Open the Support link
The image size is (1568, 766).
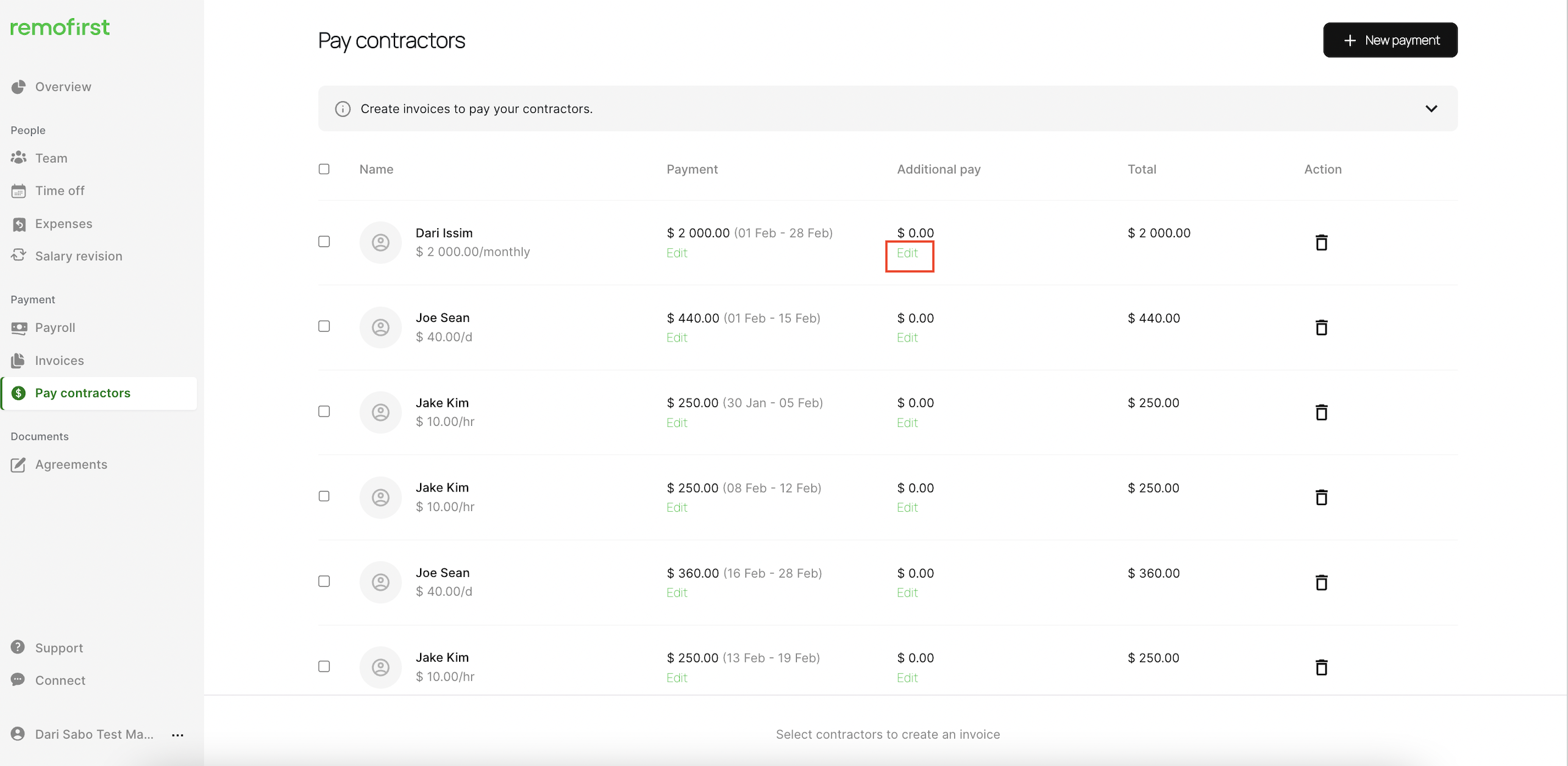point(59,648)
